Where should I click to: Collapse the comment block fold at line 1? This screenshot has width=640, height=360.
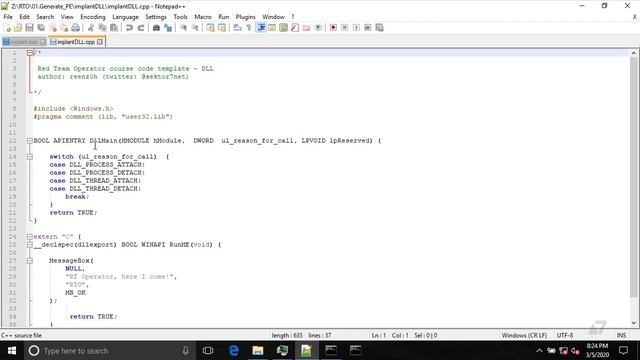pyautogui.click(x=29, y=53)
